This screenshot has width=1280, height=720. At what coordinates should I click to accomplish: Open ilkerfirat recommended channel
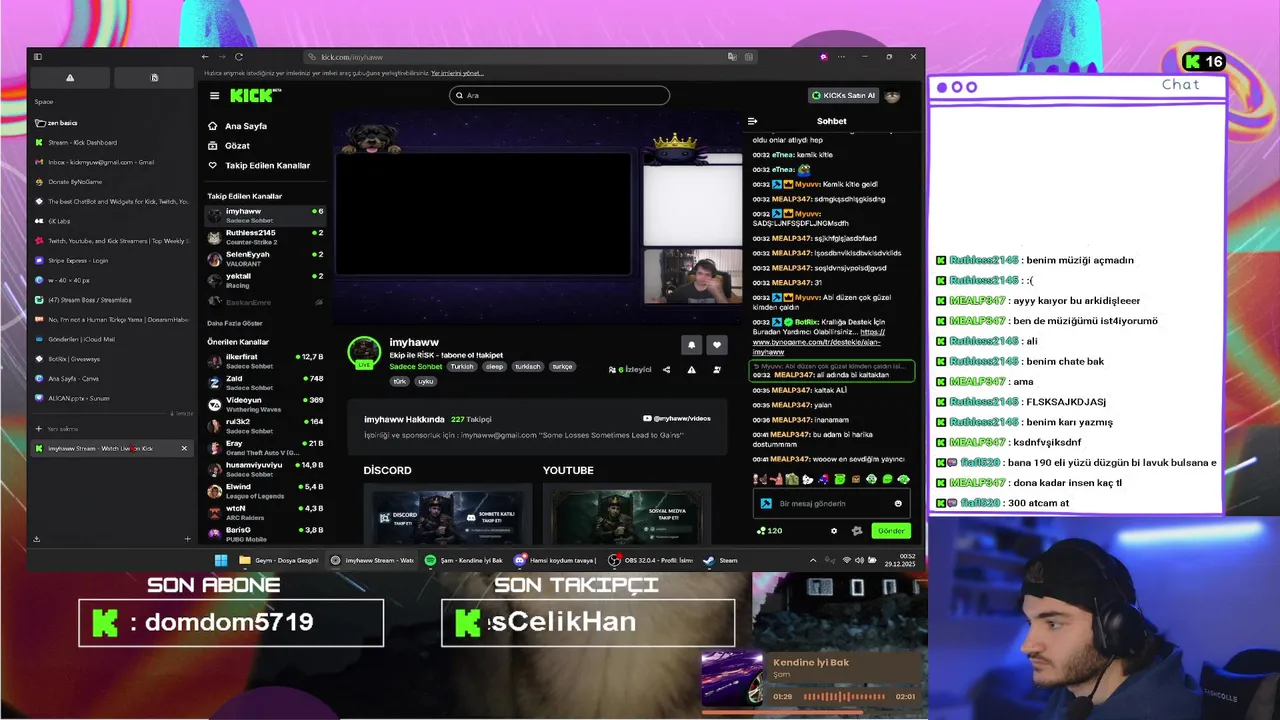[x=265, y=360]
